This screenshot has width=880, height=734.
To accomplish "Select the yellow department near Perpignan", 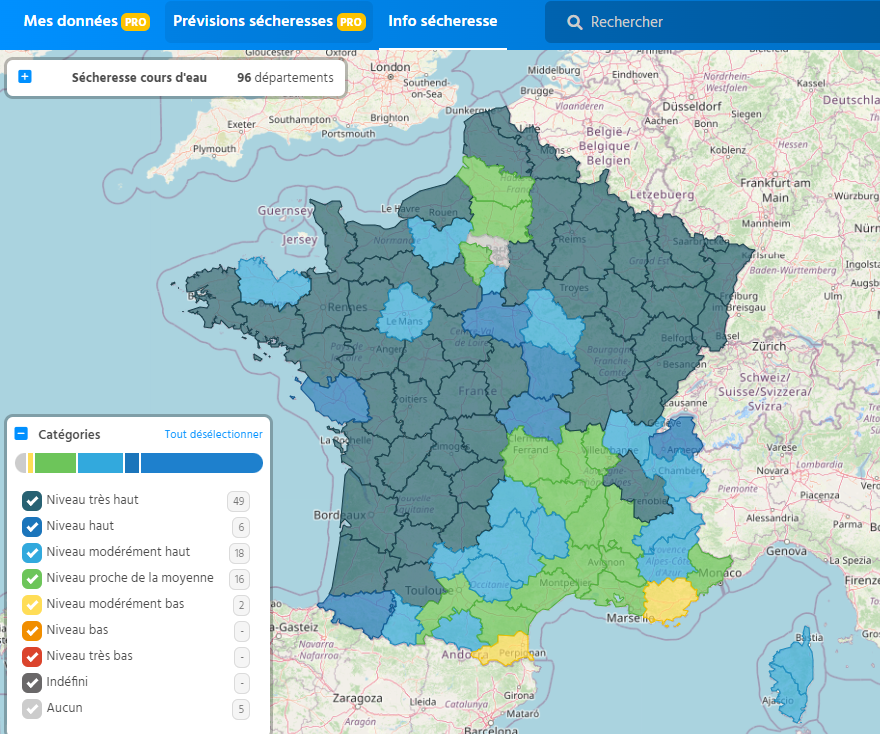I will [x=505, y=649].
